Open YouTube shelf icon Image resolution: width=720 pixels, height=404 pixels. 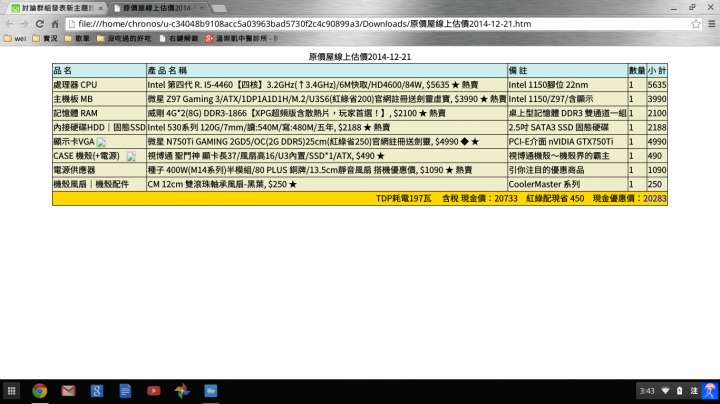pos(154,391)
